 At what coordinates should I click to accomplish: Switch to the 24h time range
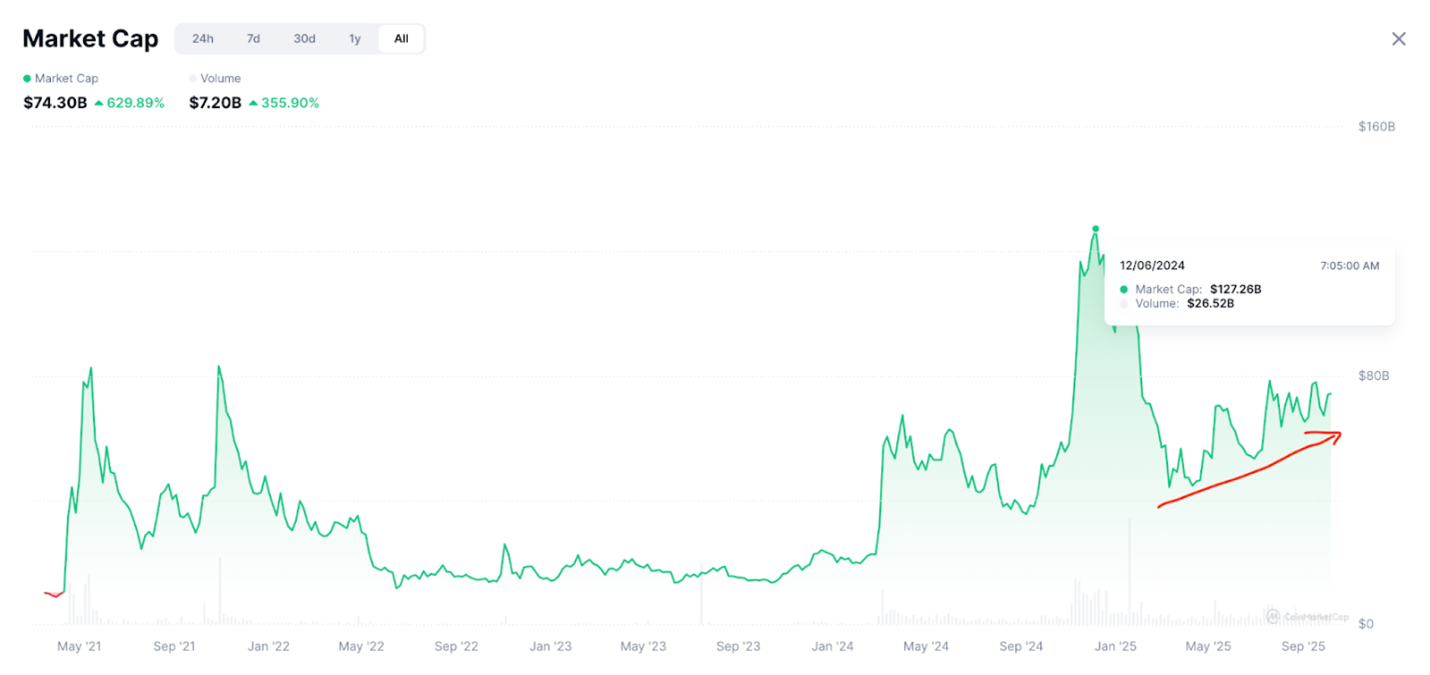coord(203,39)
